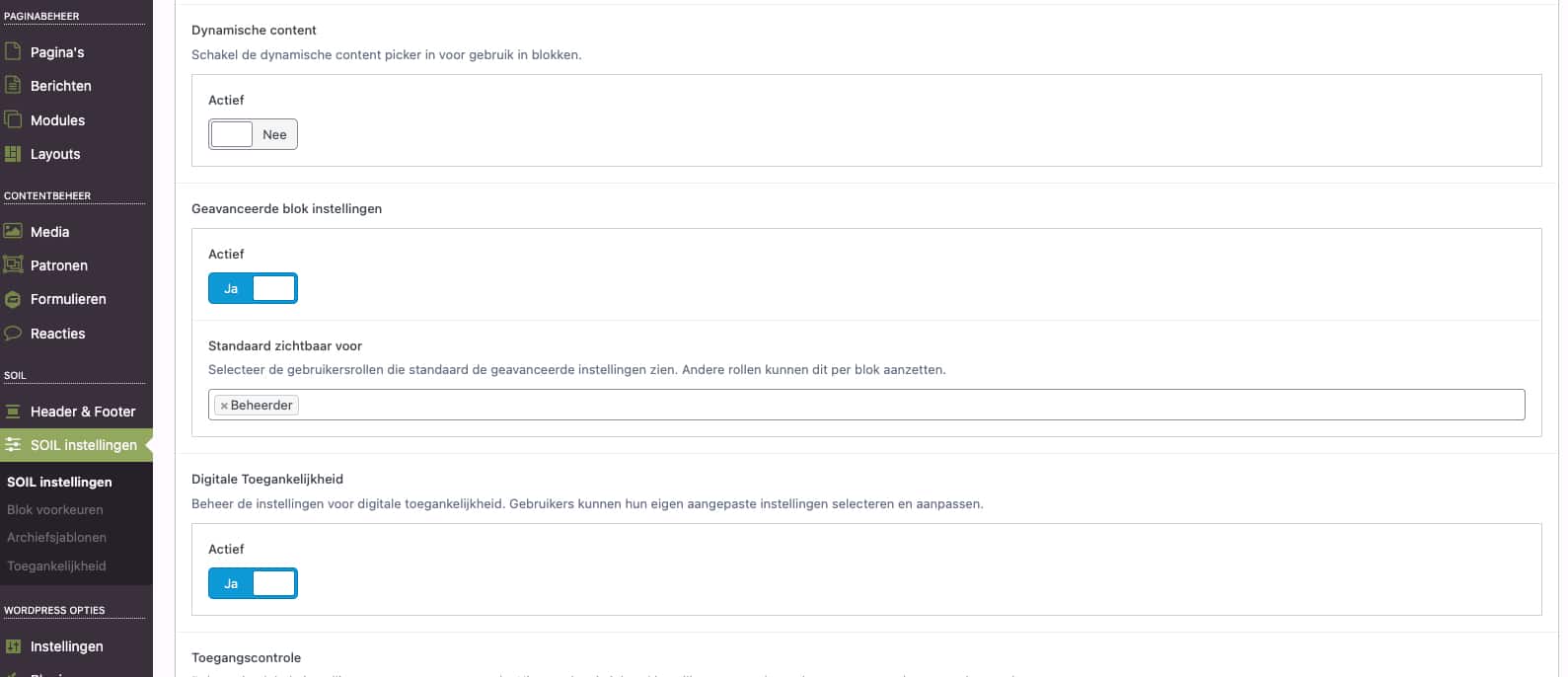Click the Header & Footer icon
The width and height of the screenshot is (1568, 677).
(13, 412)
